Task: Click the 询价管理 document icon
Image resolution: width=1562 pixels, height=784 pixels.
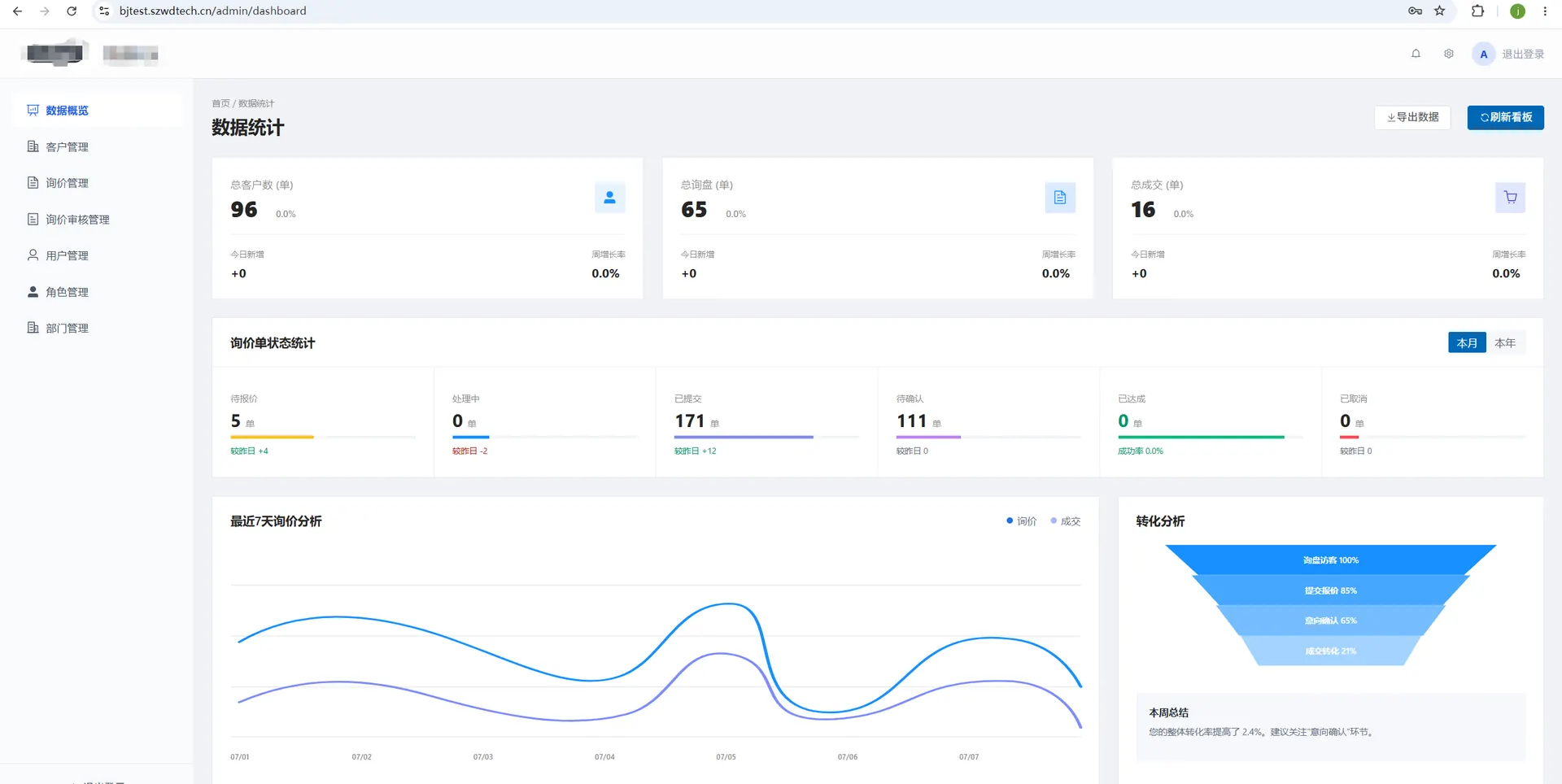Action: click(x=33, y=182)
